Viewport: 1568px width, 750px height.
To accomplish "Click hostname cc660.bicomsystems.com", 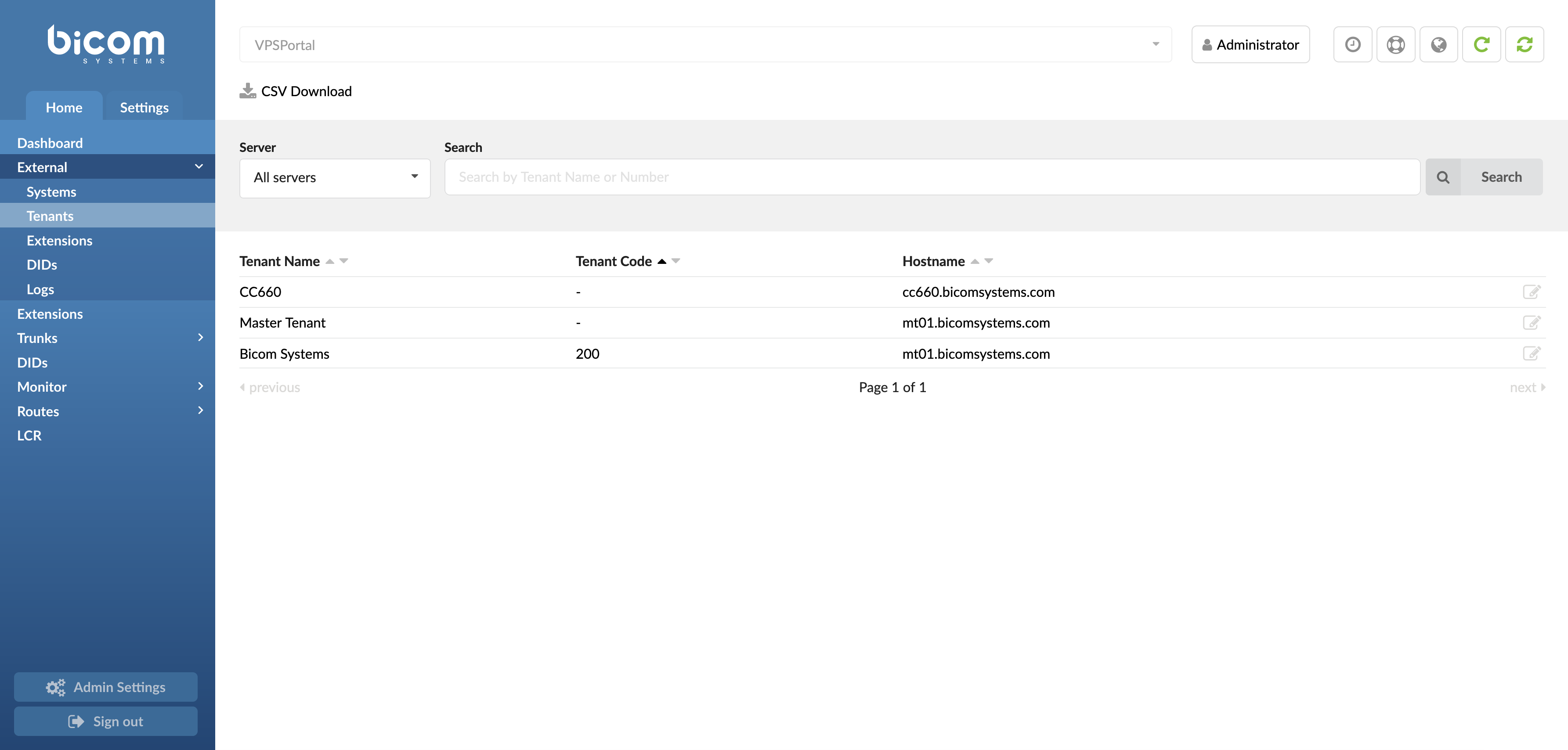I will [x=978, y=292].
